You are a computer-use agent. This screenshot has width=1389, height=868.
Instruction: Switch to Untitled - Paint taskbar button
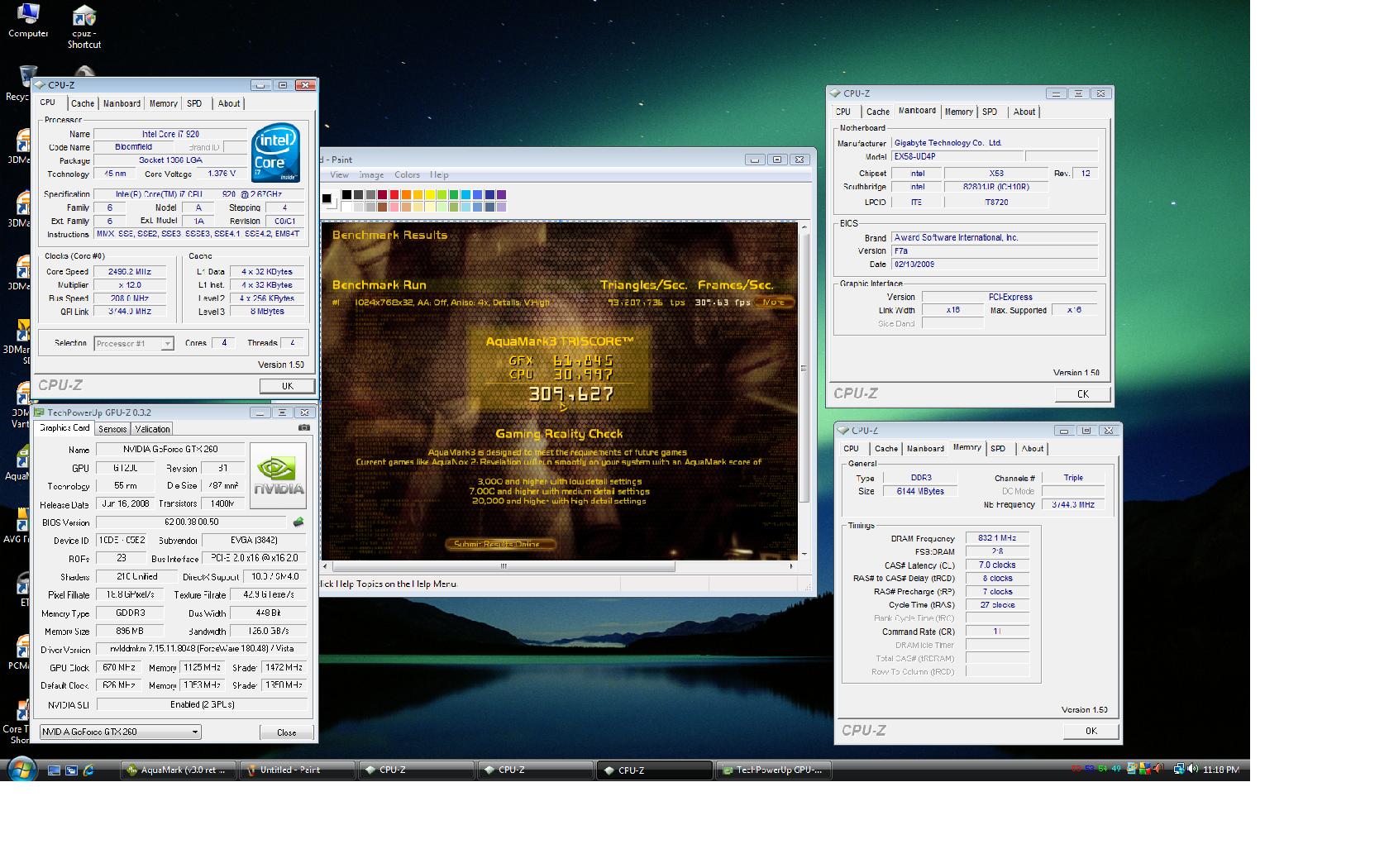pos(298,770)
